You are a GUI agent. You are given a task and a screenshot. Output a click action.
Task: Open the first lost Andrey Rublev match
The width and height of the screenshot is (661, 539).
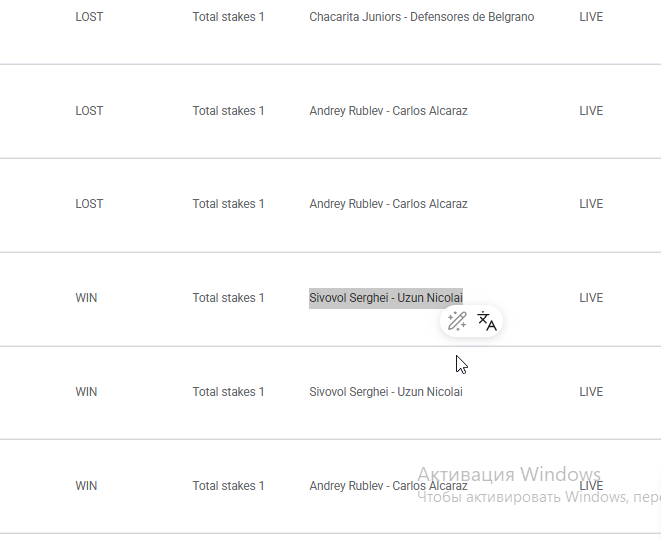coord(388,111)
